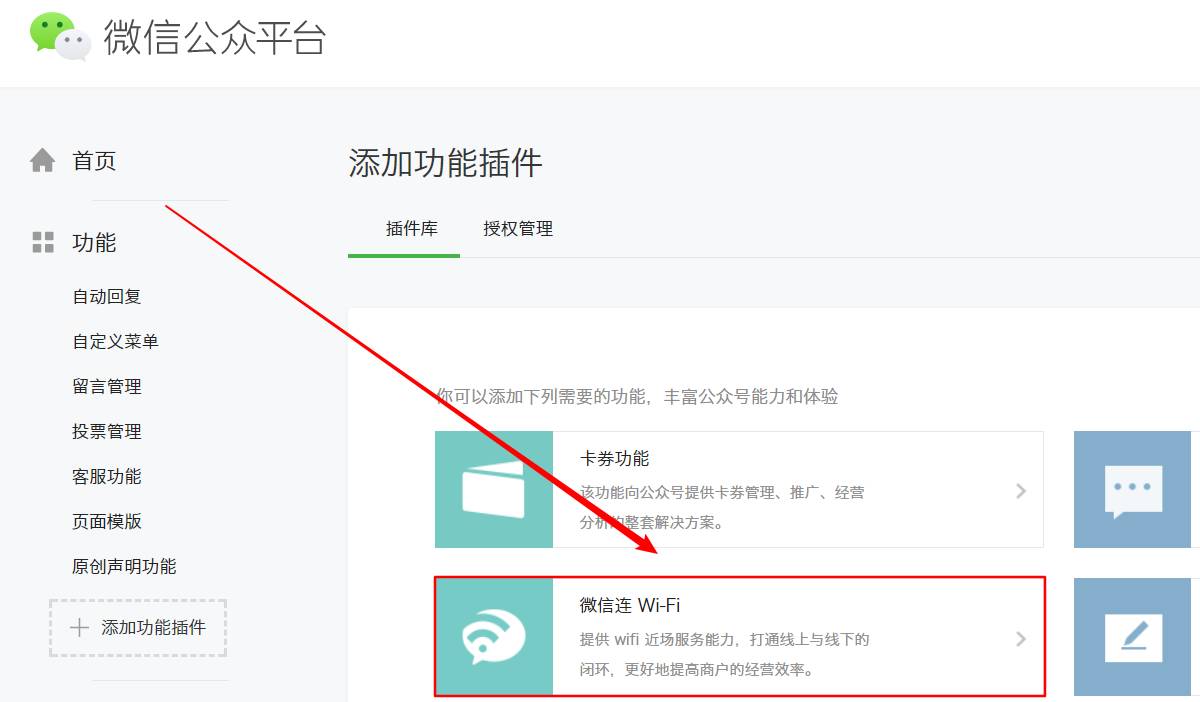Expand the 微信连 Wi-Fi chevron arrow
The width and height of the screenshot is (1200, 702).
coord(1021,638)
